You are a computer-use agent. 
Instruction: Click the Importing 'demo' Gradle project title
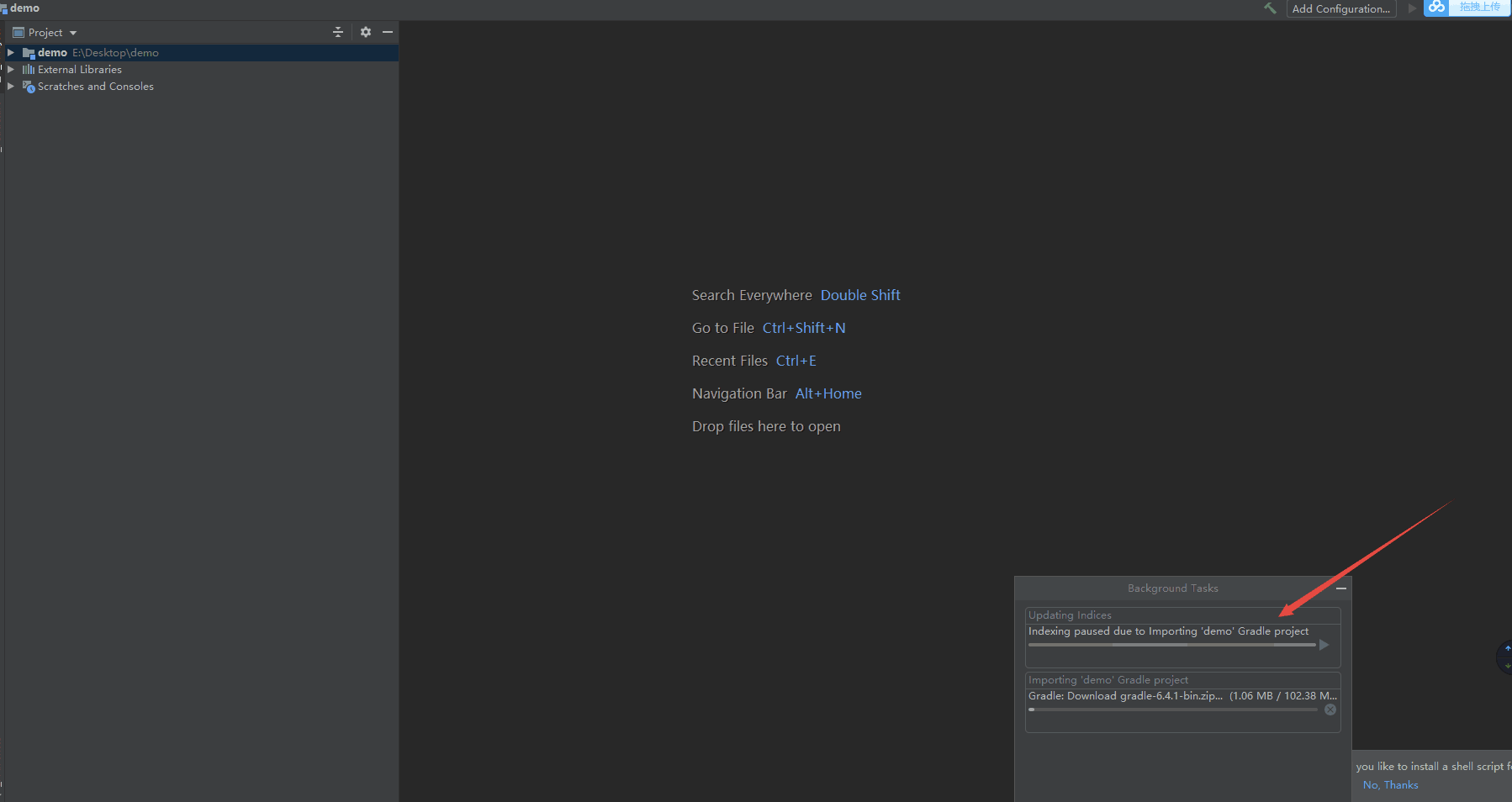pos(1108,680)
